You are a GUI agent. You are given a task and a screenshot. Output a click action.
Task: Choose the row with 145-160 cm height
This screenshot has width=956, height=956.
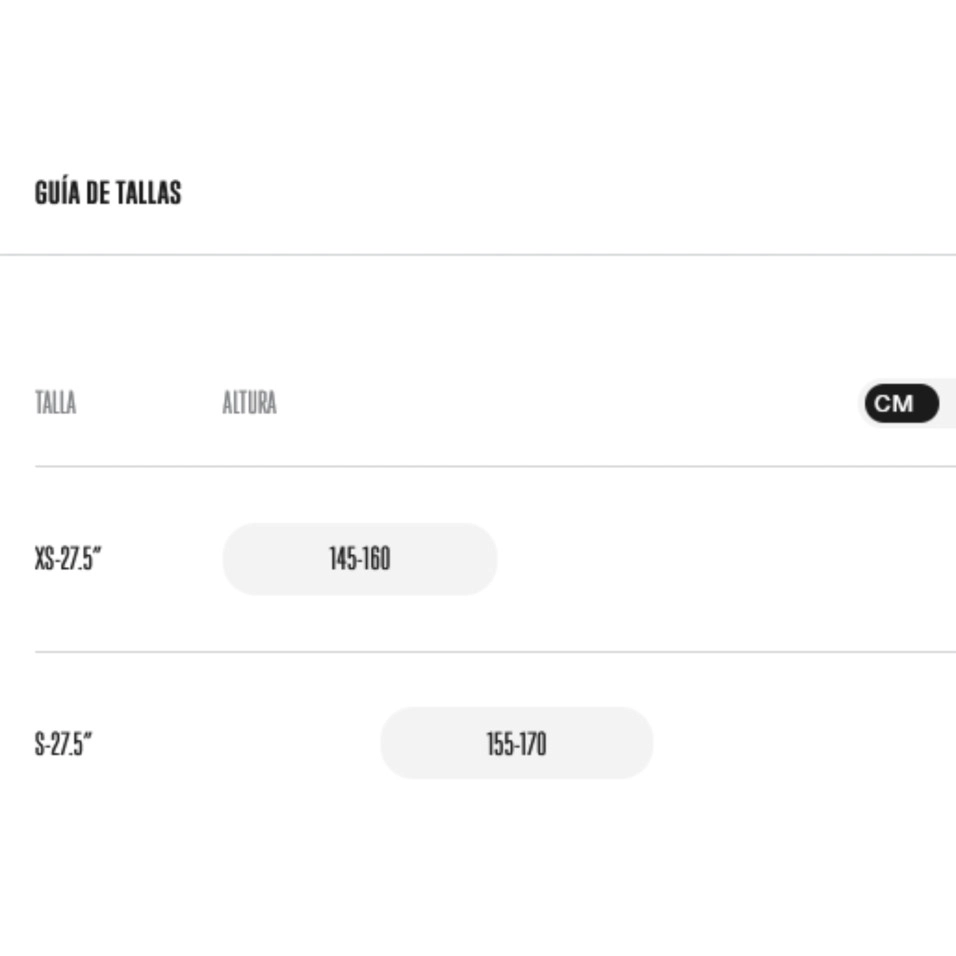pos(495,559)
